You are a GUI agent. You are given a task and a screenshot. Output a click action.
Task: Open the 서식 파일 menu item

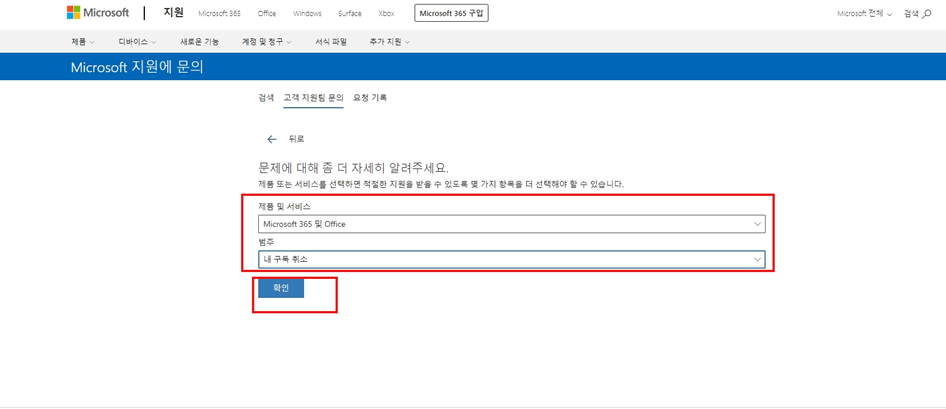click(x=331, y=42)
